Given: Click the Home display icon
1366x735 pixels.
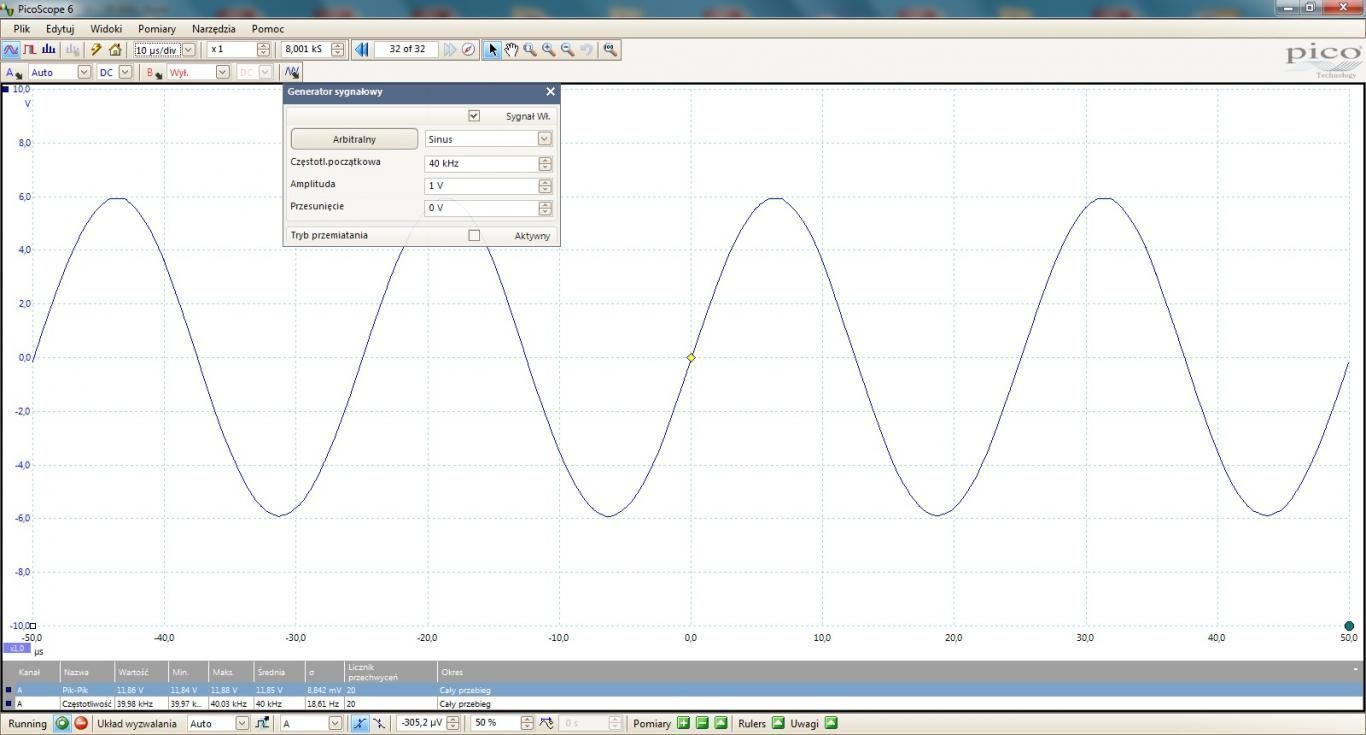Looking at the screenshot, I should tap(115, 49).
